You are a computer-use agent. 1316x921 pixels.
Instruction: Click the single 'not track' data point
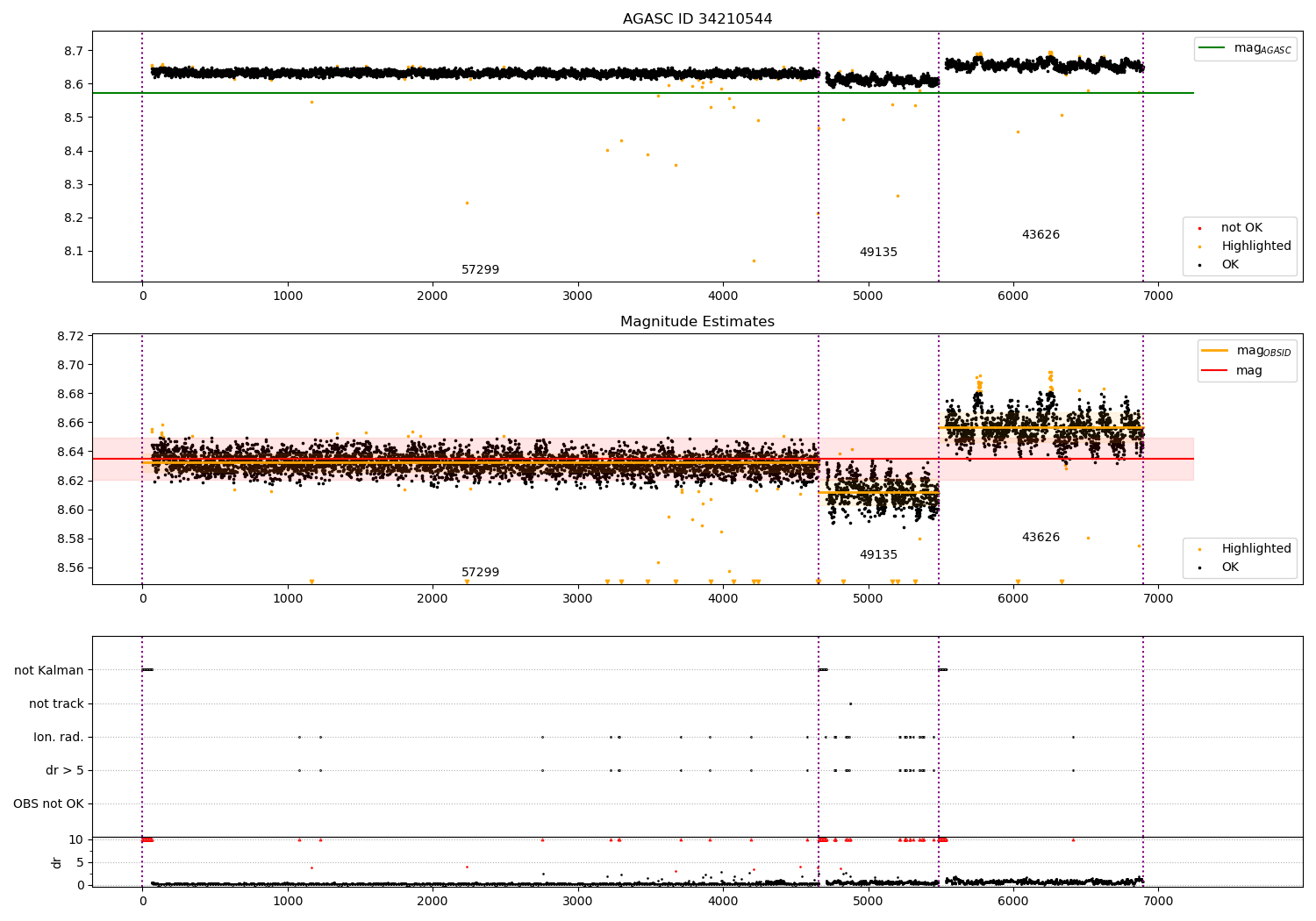coord(850,703)
